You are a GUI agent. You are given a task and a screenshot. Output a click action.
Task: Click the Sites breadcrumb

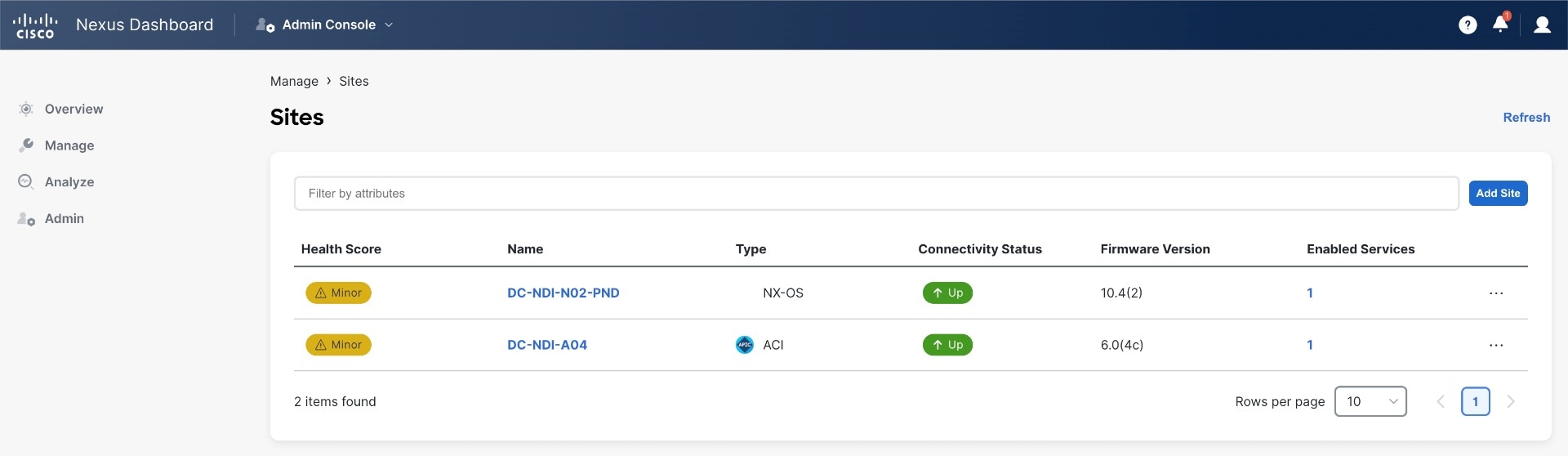(354, 81)
